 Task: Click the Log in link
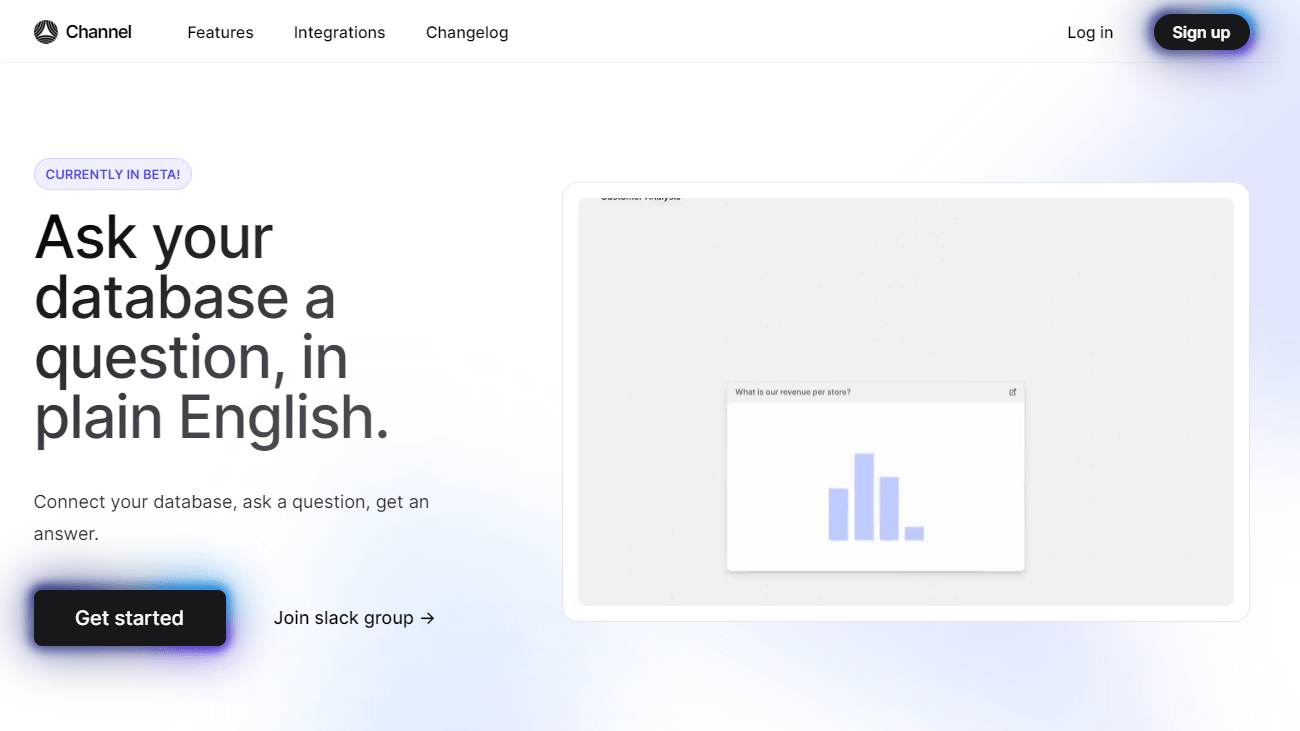pos(1089,32)
